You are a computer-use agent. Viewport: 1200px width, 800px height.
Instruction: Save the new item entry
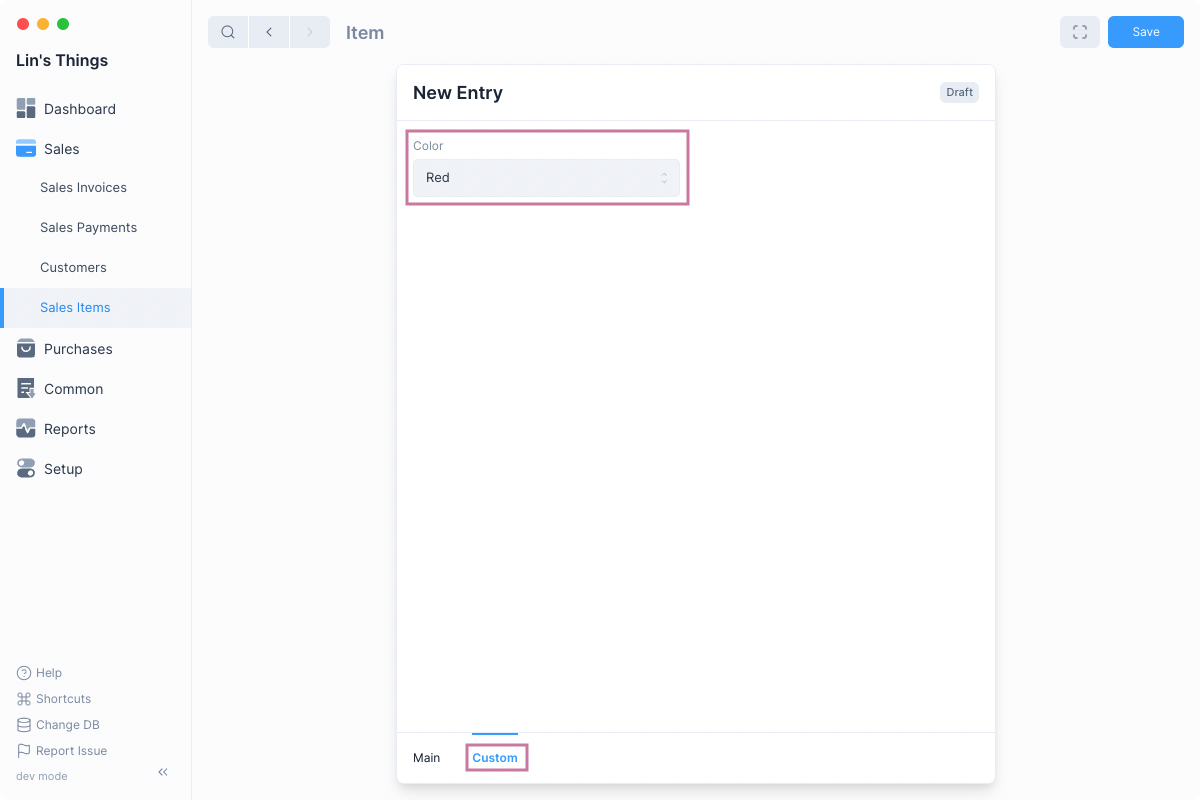[1145, 32]
